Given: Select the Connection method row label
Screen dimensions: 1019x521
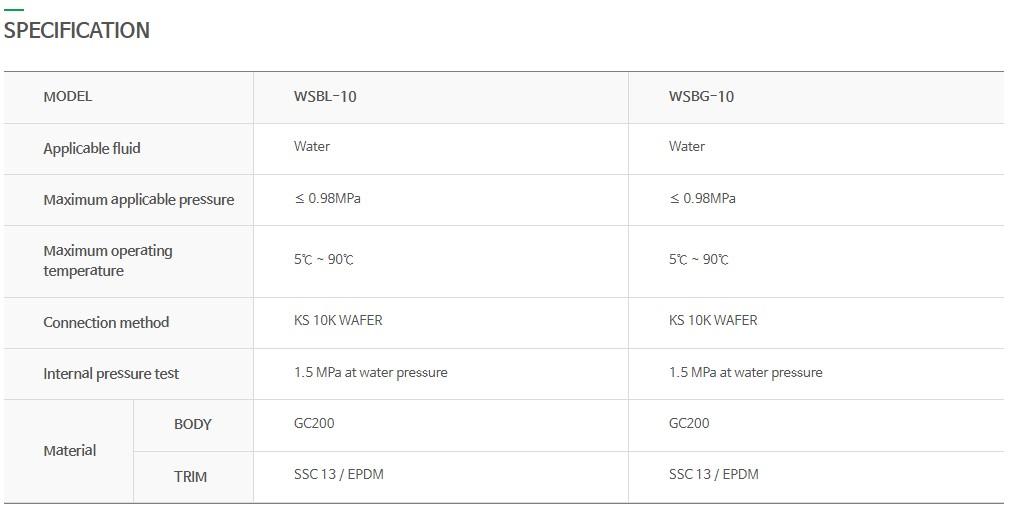Looking at the screenshot, I should click(106, 322).
